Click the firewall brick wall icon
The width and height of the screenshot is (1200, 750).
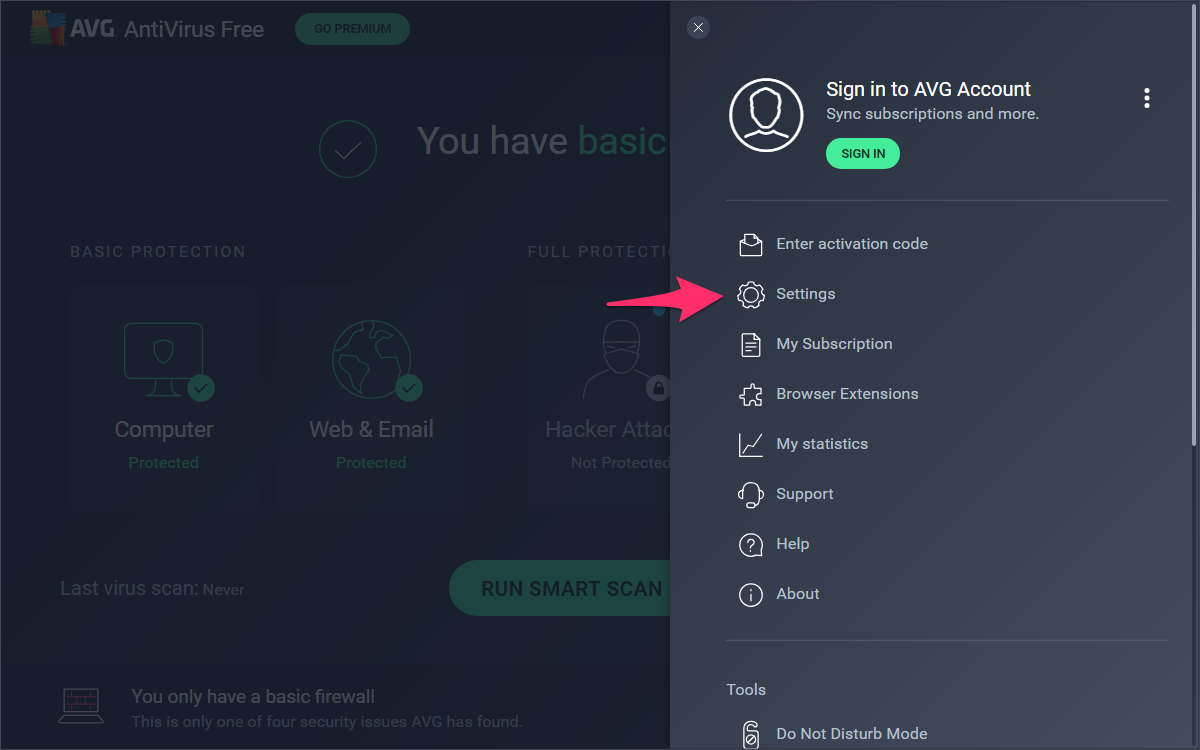[82, 706]
